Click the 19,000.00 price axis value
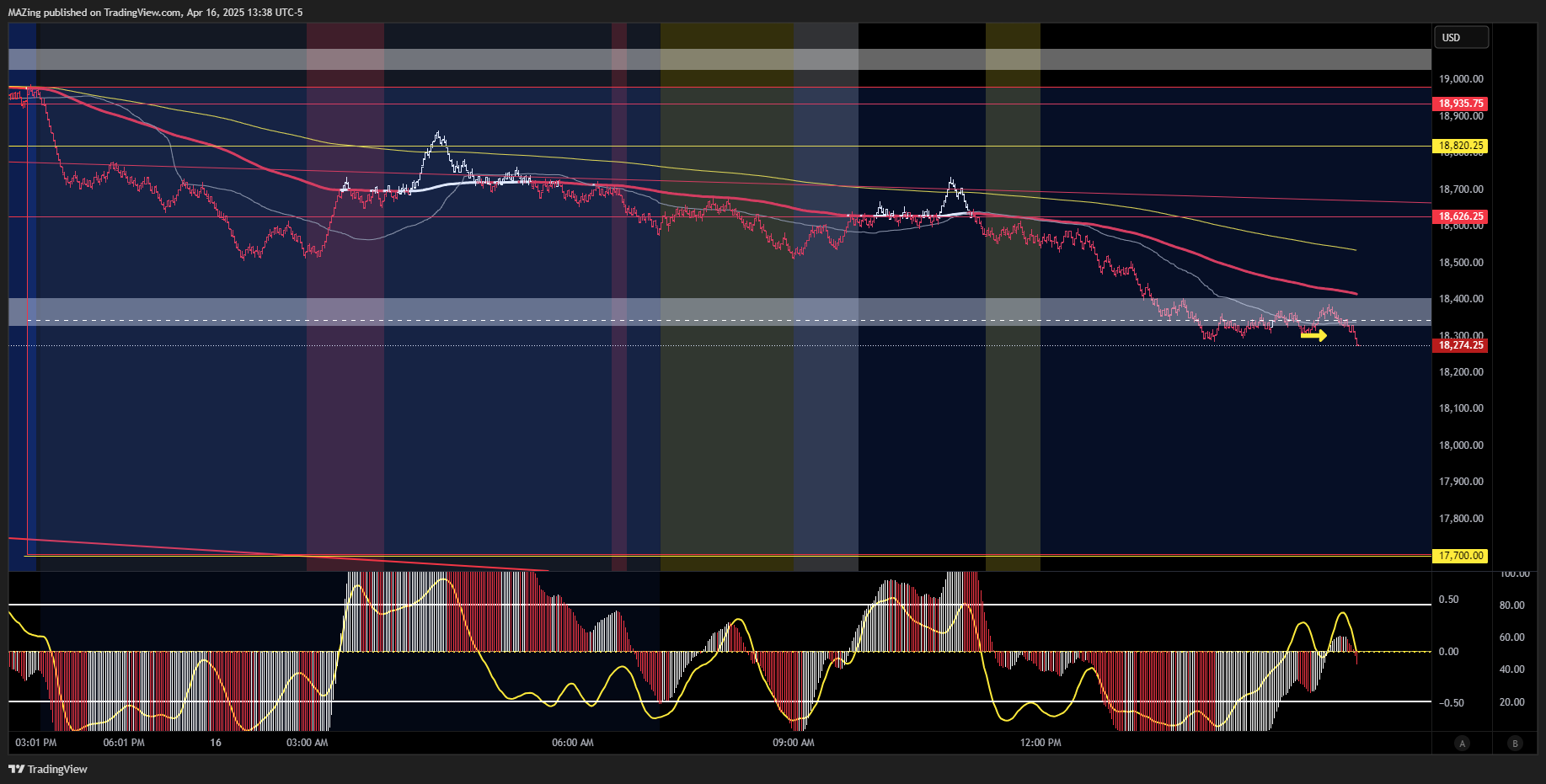1546x784 pixels. 1461,79
